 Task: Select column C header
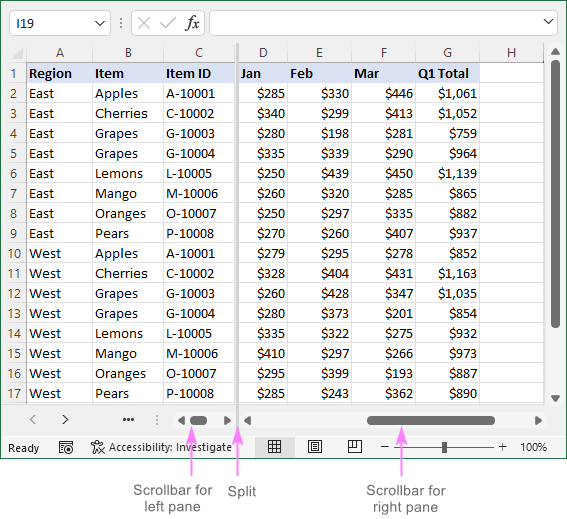pyautogui.click(x=199, y=53)
